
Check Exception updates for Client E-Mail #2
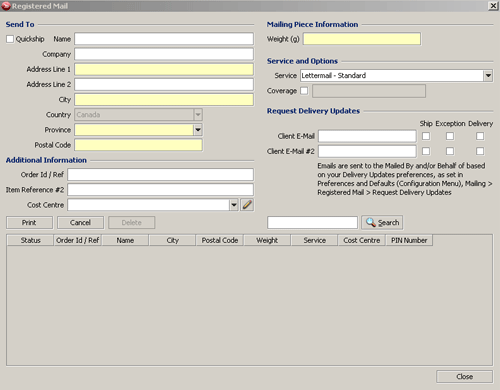click(450, 151)
